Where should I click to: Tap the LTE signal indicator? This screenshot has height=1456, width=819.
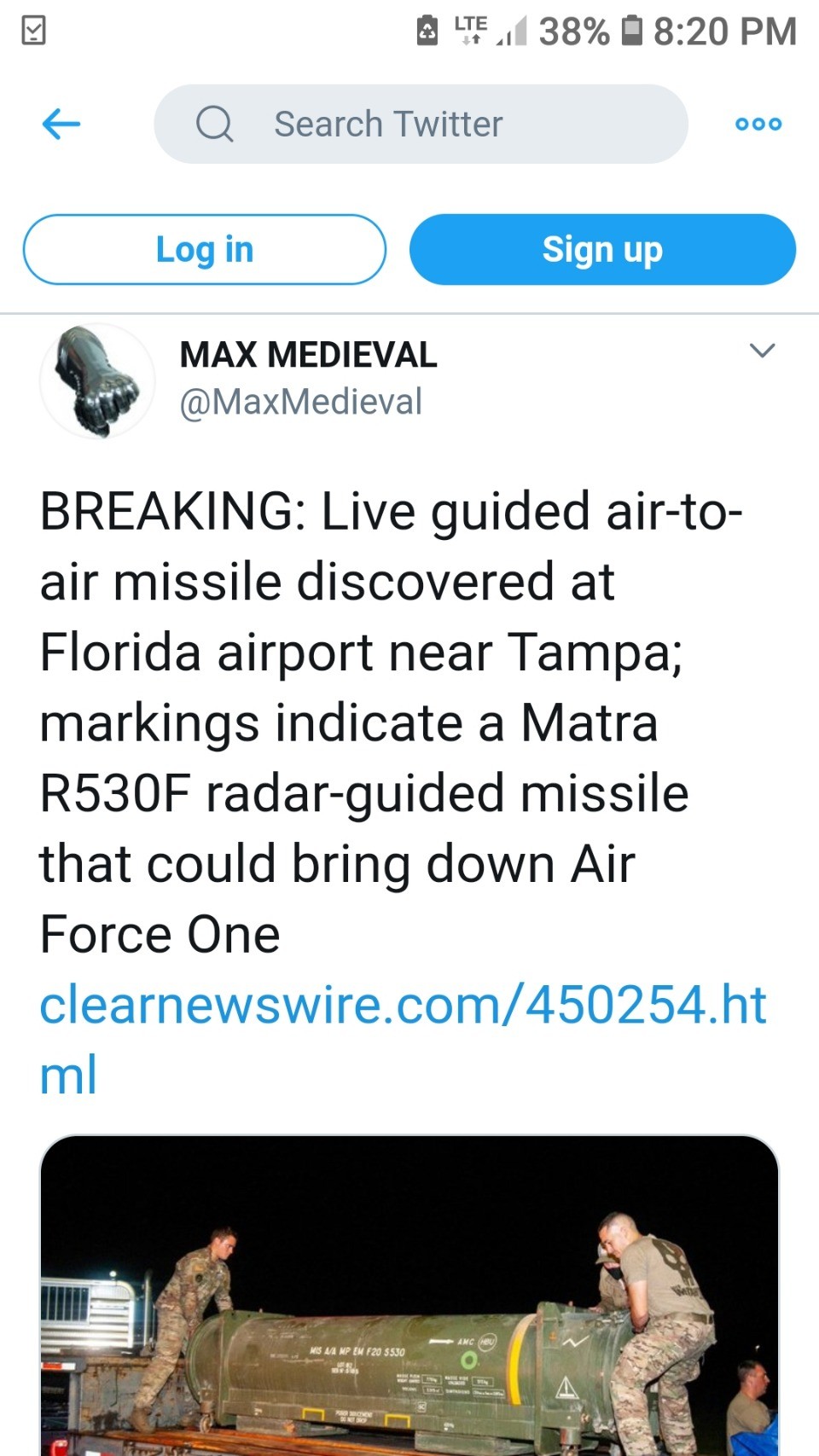[470, 29]
